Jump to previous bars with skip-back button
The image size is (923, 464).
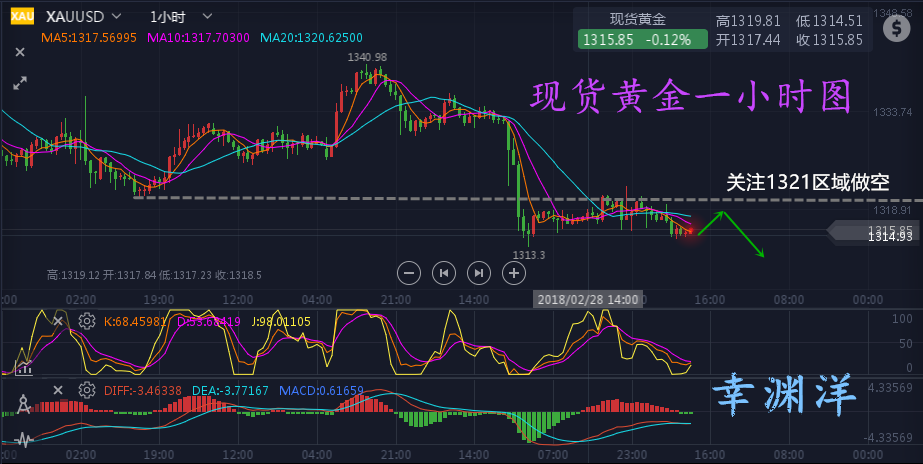[444, 271]
